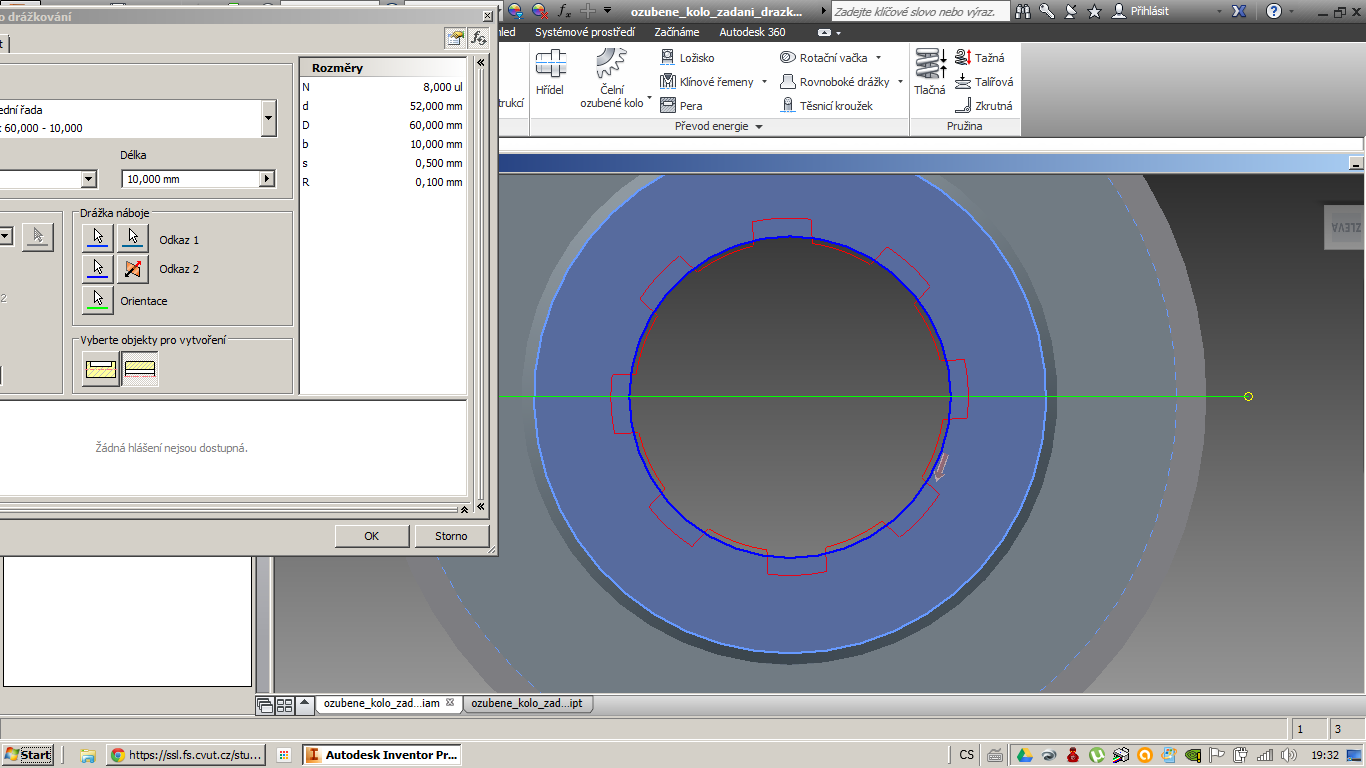
Task: Click the Windows Start button
Action: tap(27, 755)
